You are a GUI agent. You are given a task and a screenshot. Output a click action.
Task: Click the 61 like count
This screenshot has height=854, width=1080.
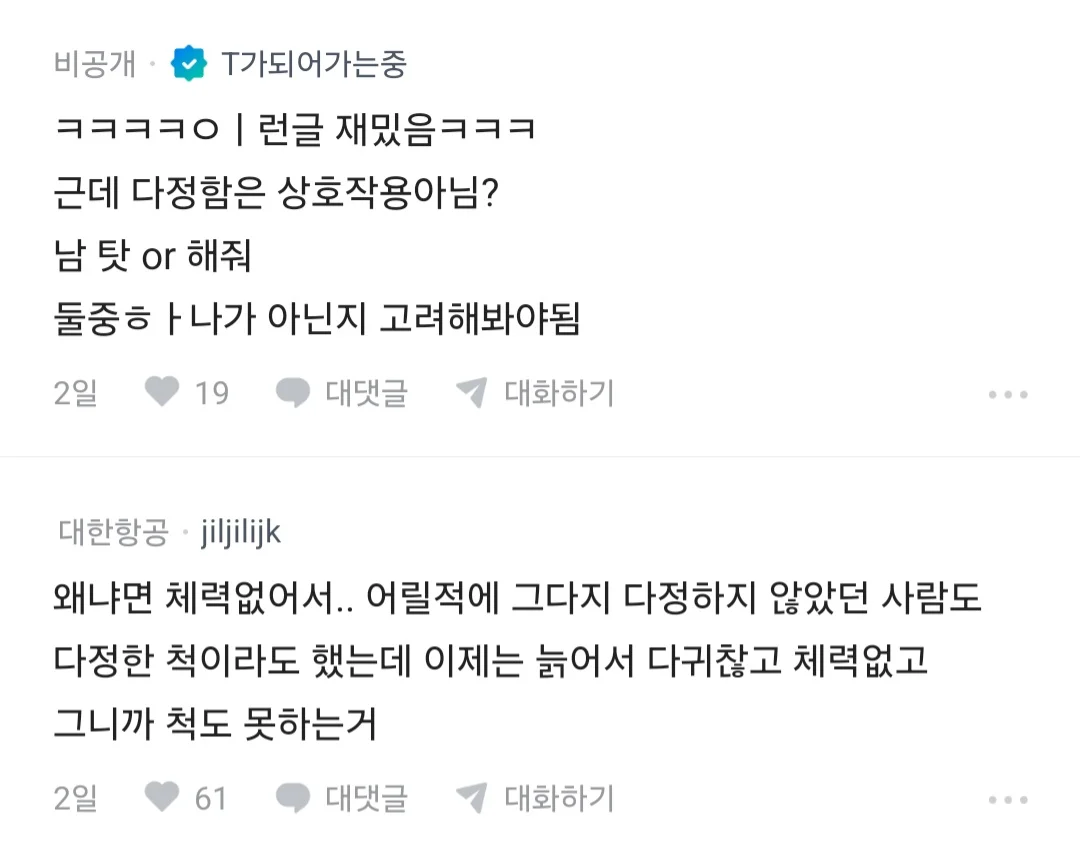coord(211,798)
